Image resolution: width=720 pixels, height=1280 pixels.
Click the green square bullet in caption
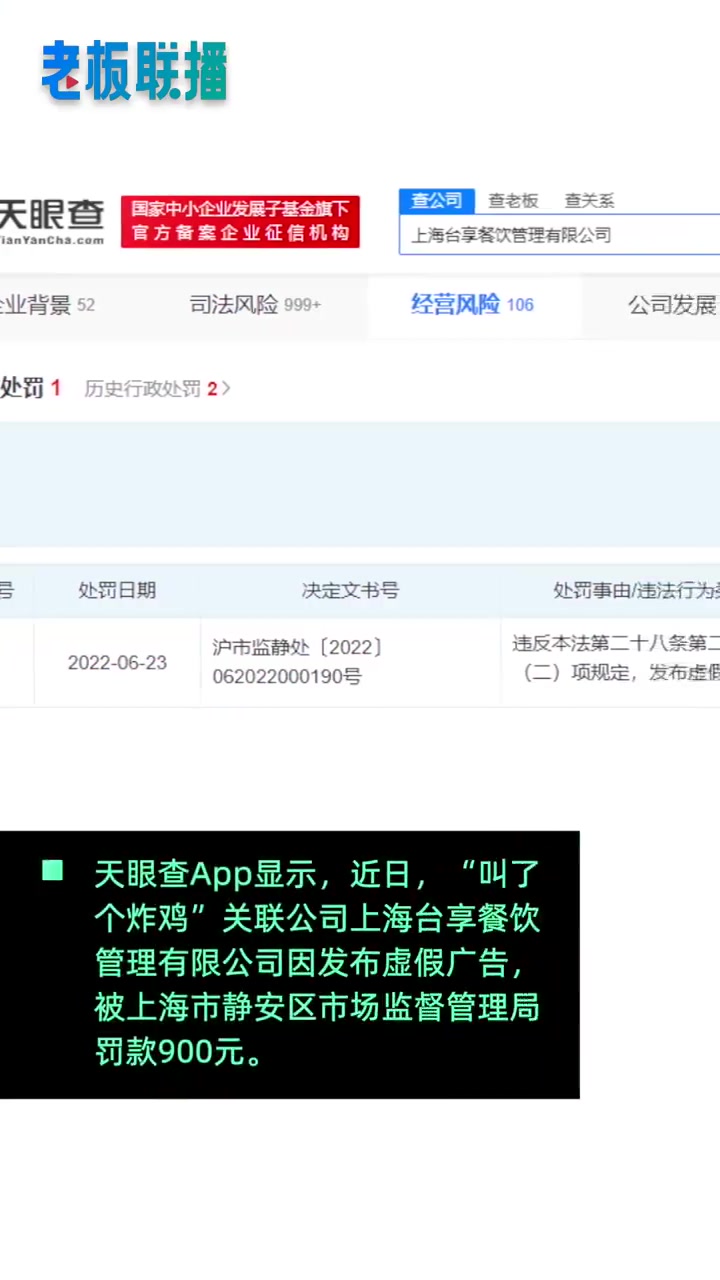point(53,870)
